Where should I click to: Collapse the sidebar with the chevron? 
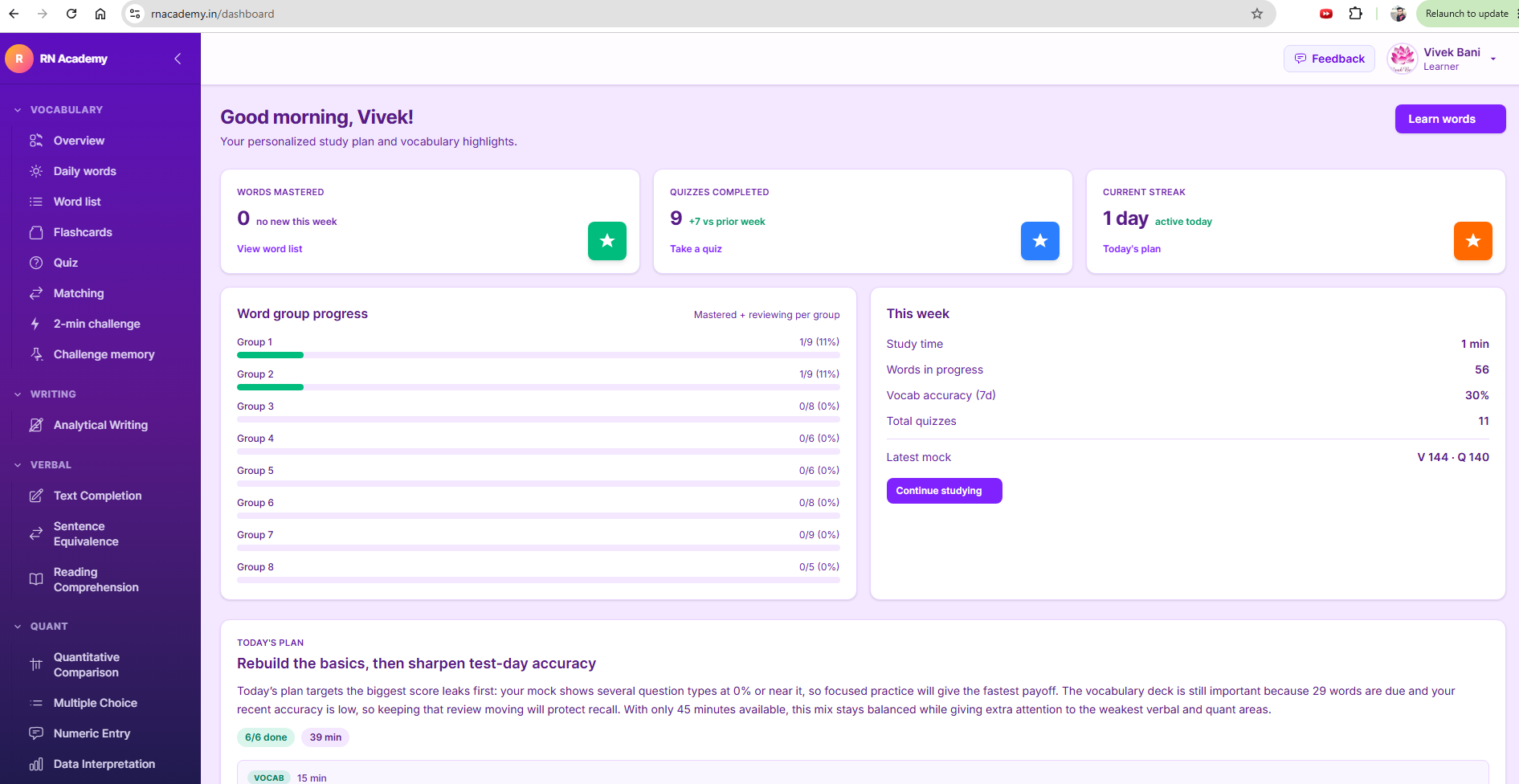click(178, 59)
